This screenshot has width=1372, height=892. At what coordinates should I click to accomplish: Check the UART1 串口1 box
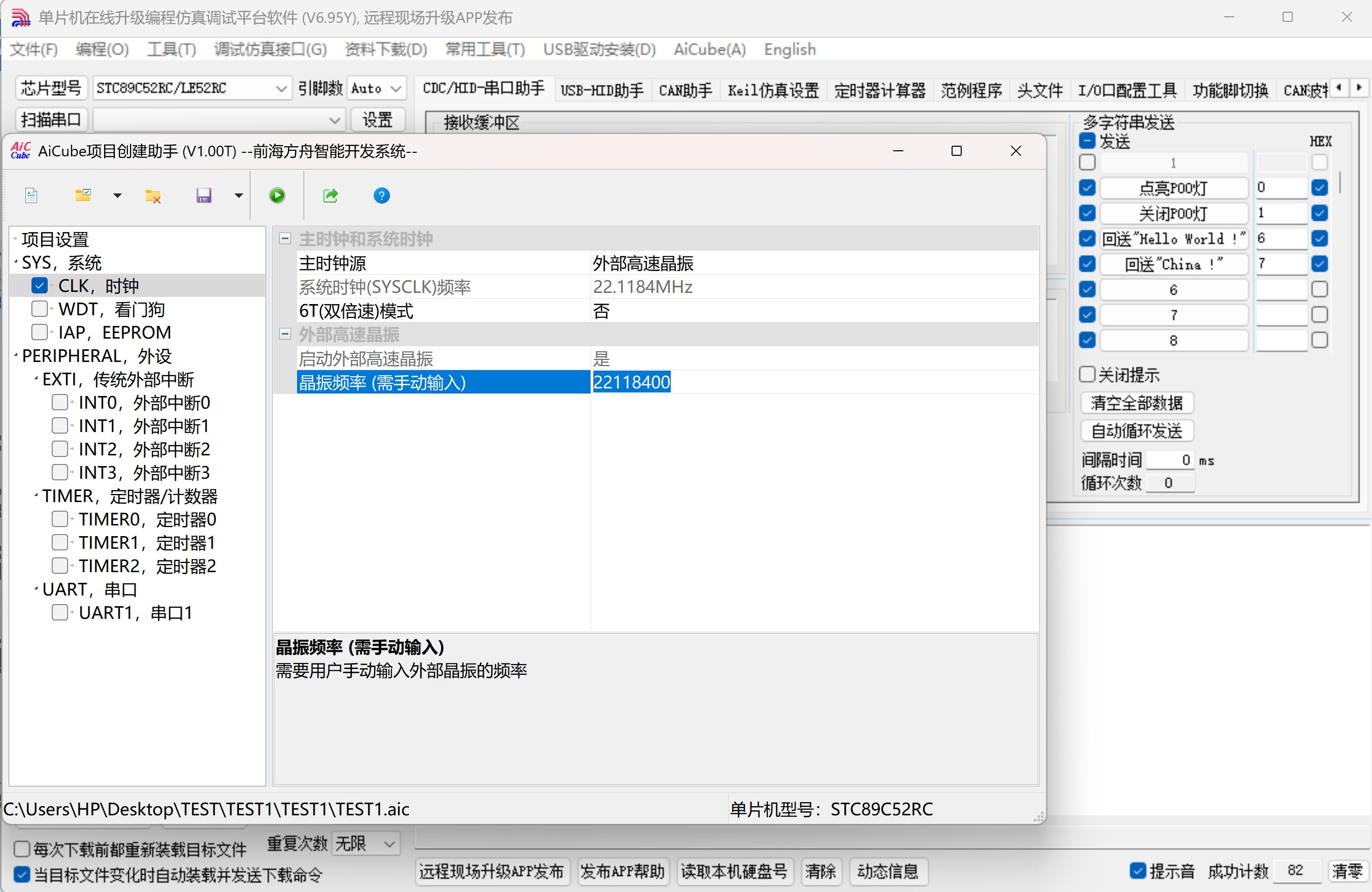(x=60, y=612)
